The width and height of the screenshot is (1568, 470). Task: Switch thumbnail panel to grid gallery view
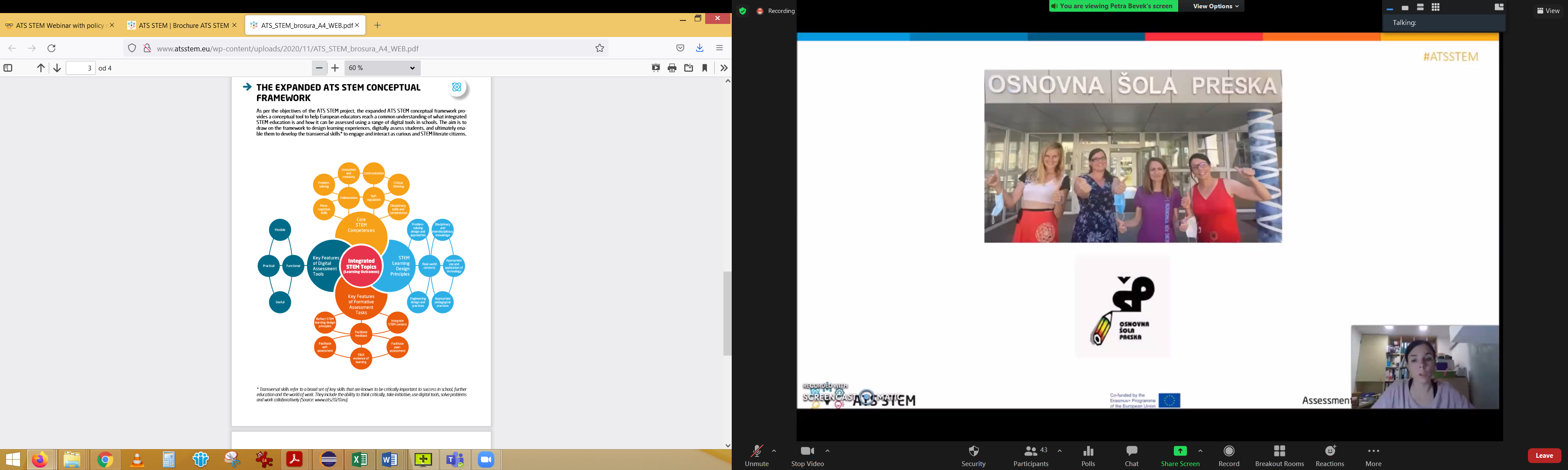(x=1435, y=7)
